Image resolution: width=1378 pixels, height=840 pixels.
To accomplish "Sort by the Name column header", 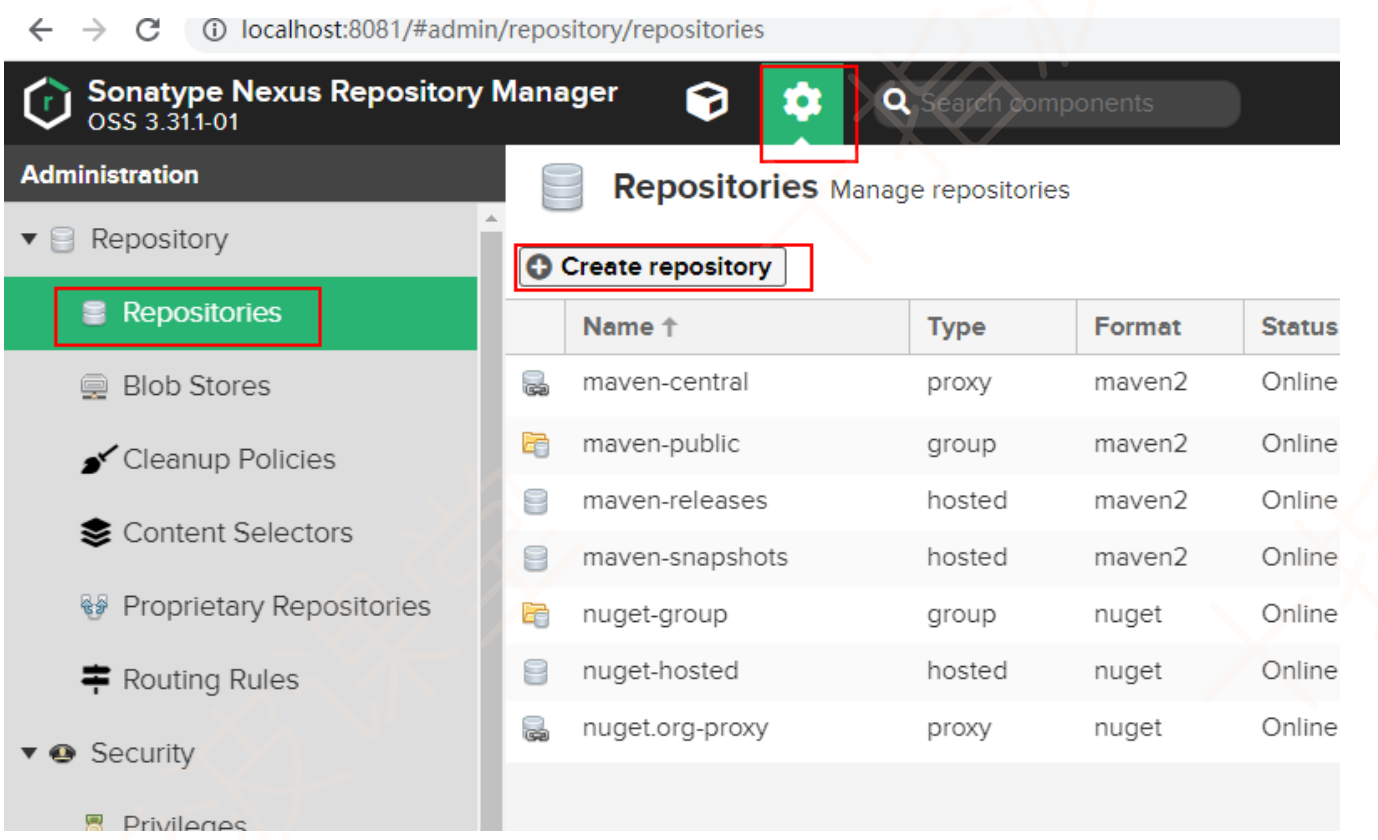I will (737, 327).
